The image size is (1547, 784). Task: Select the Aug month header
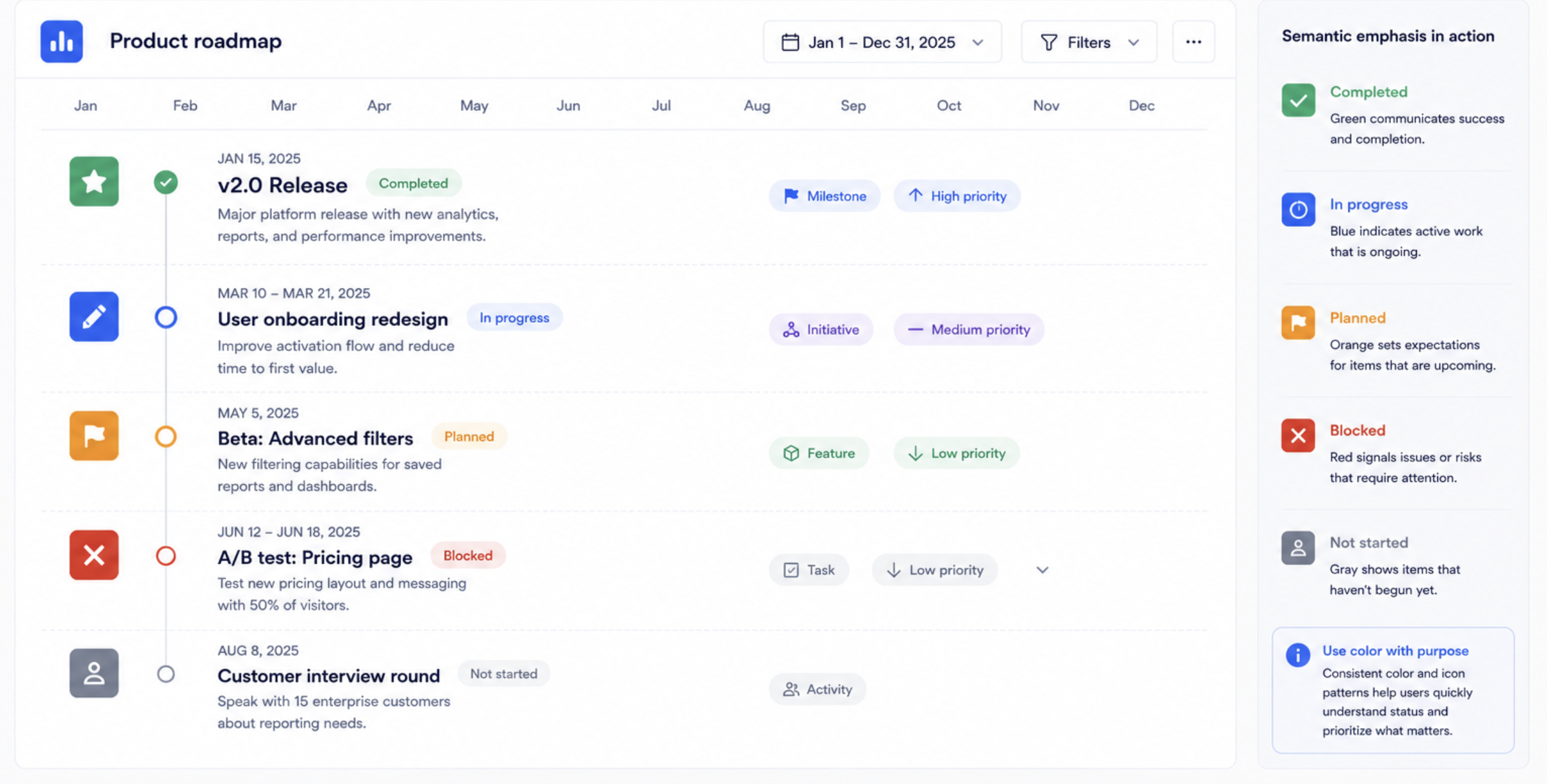(x=757, y=105)
